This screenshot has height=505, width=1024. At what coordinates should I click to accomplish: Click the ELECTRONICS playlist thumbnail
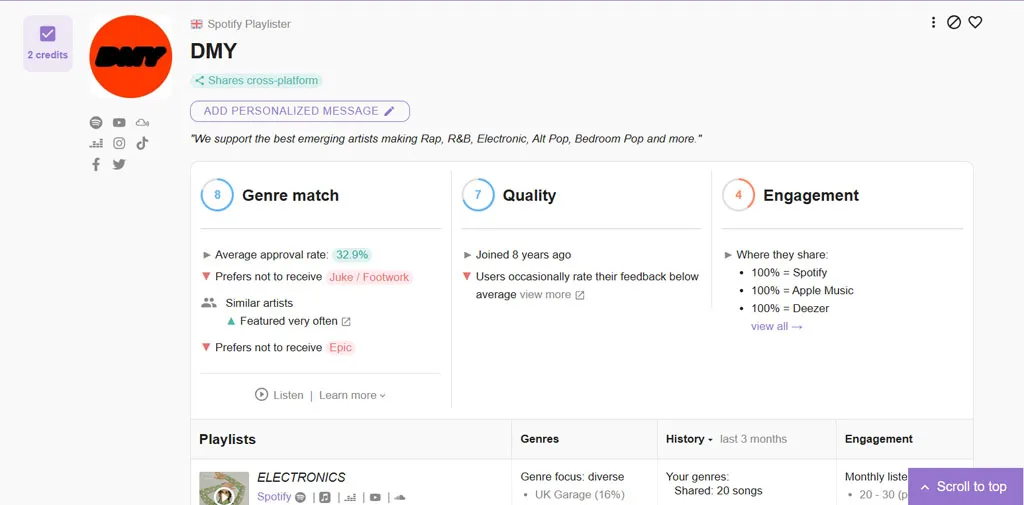(223, 489)
